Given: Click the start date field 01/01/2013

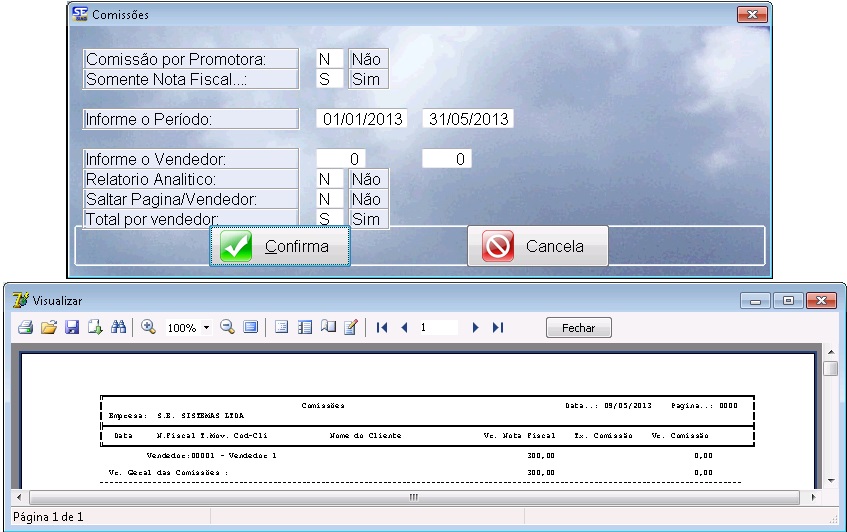Looking at the screenshot, I should click(362, 119).
